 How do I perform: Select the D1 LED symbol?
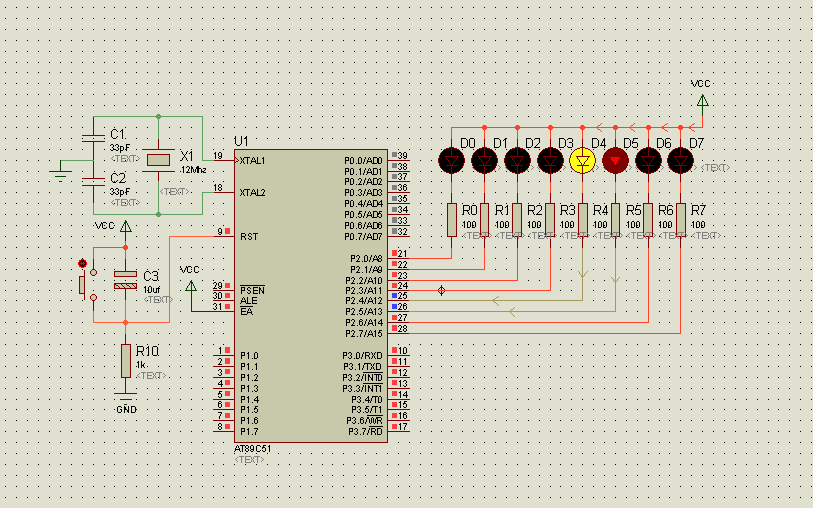(x=484, y=161)
